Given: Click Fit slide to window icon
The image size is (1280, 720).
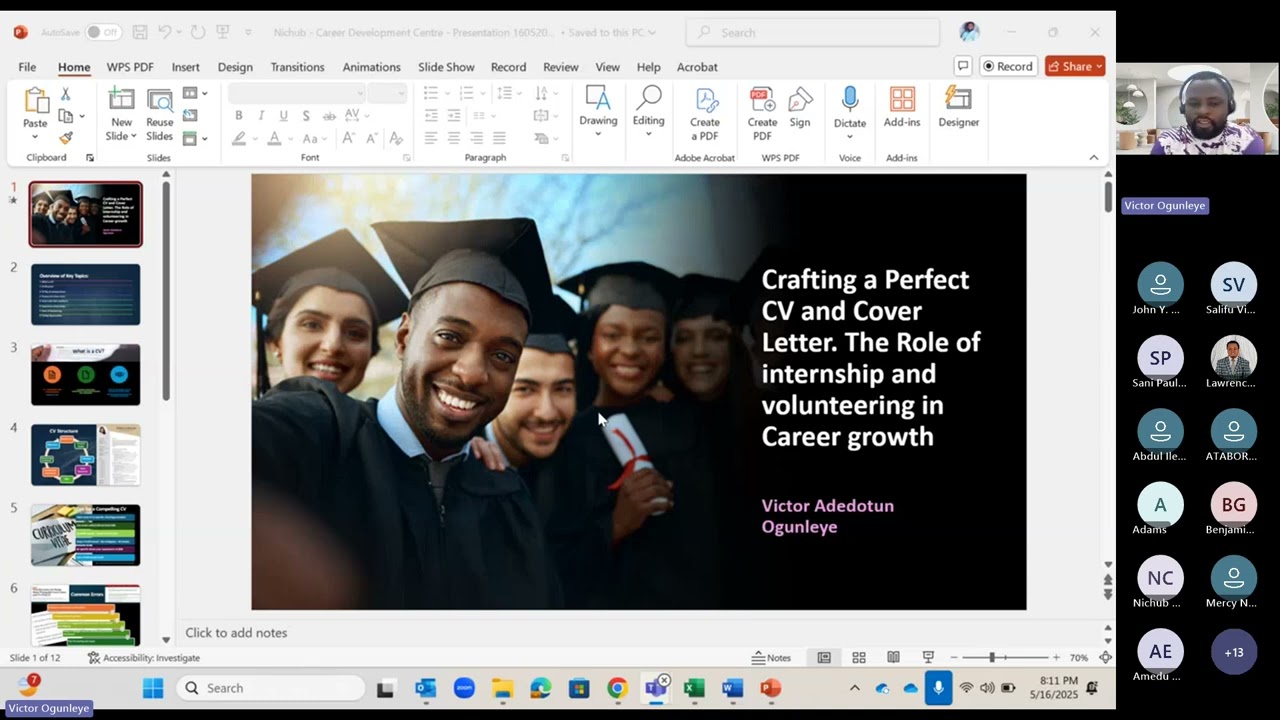Looking at the screenshot, I should (x=1105, y=657).
